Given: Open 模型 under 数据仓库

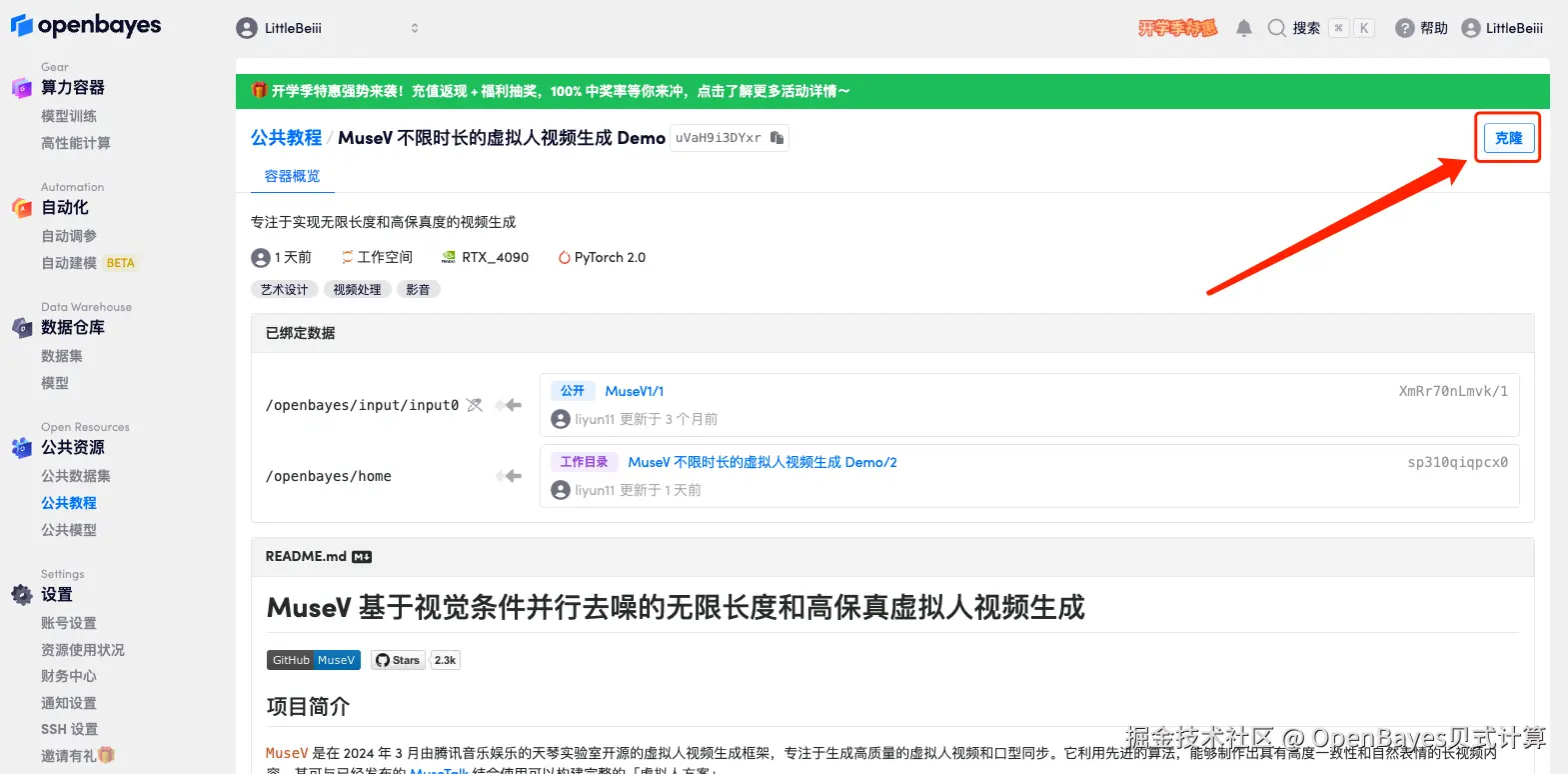Looking at the screenshot, I should coord(55,383).
